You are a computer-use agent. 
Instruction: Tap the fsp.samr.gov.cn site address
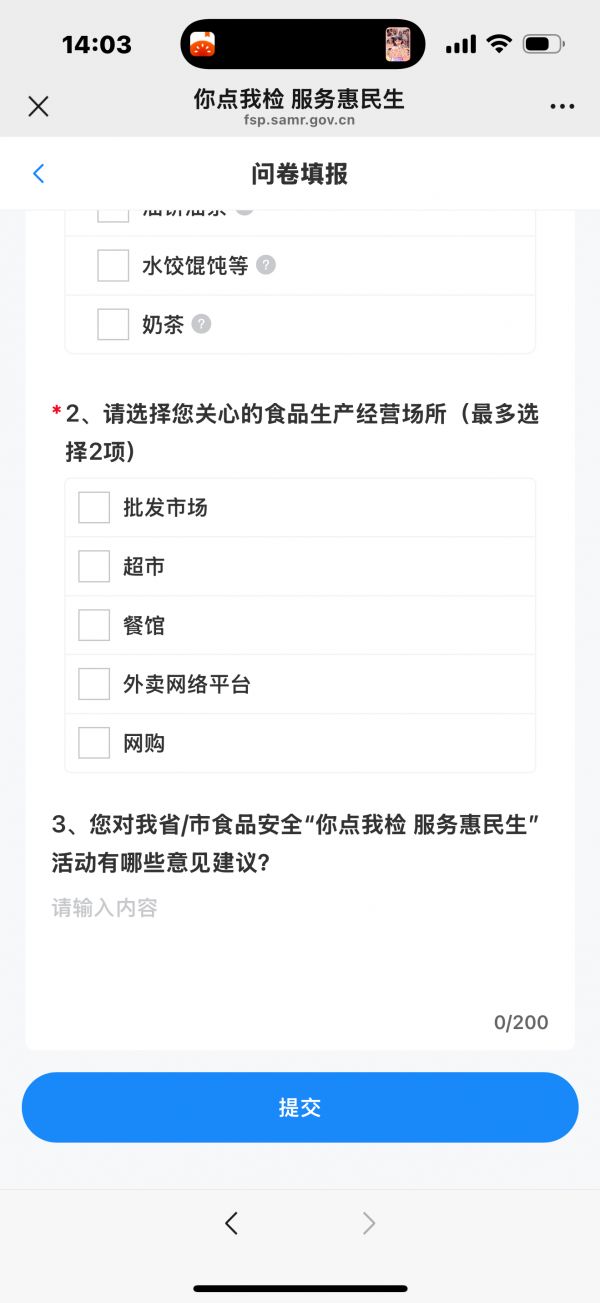tap(299, 121)
